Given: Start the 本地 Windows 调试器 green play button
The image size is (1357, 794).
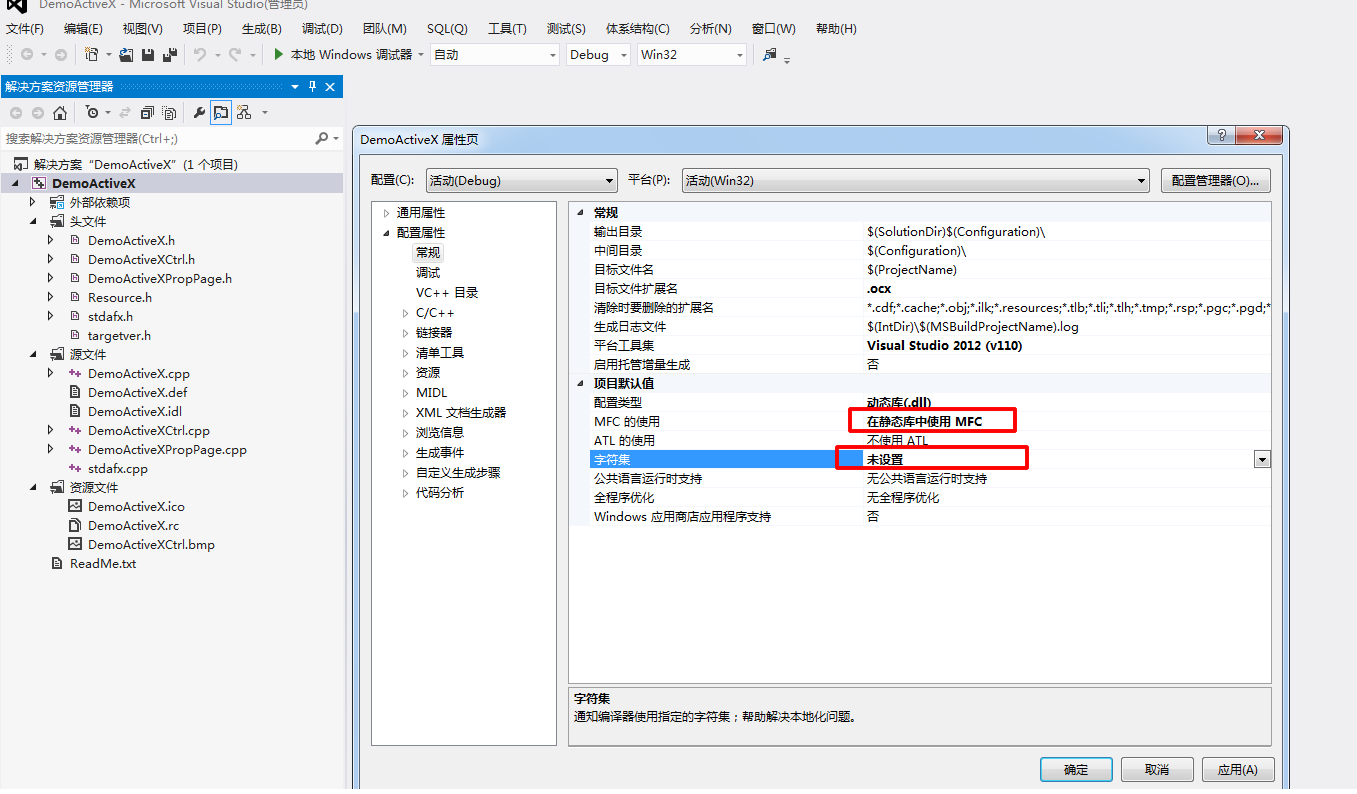Looking at the screenshot, I should (x=279, y=55).
